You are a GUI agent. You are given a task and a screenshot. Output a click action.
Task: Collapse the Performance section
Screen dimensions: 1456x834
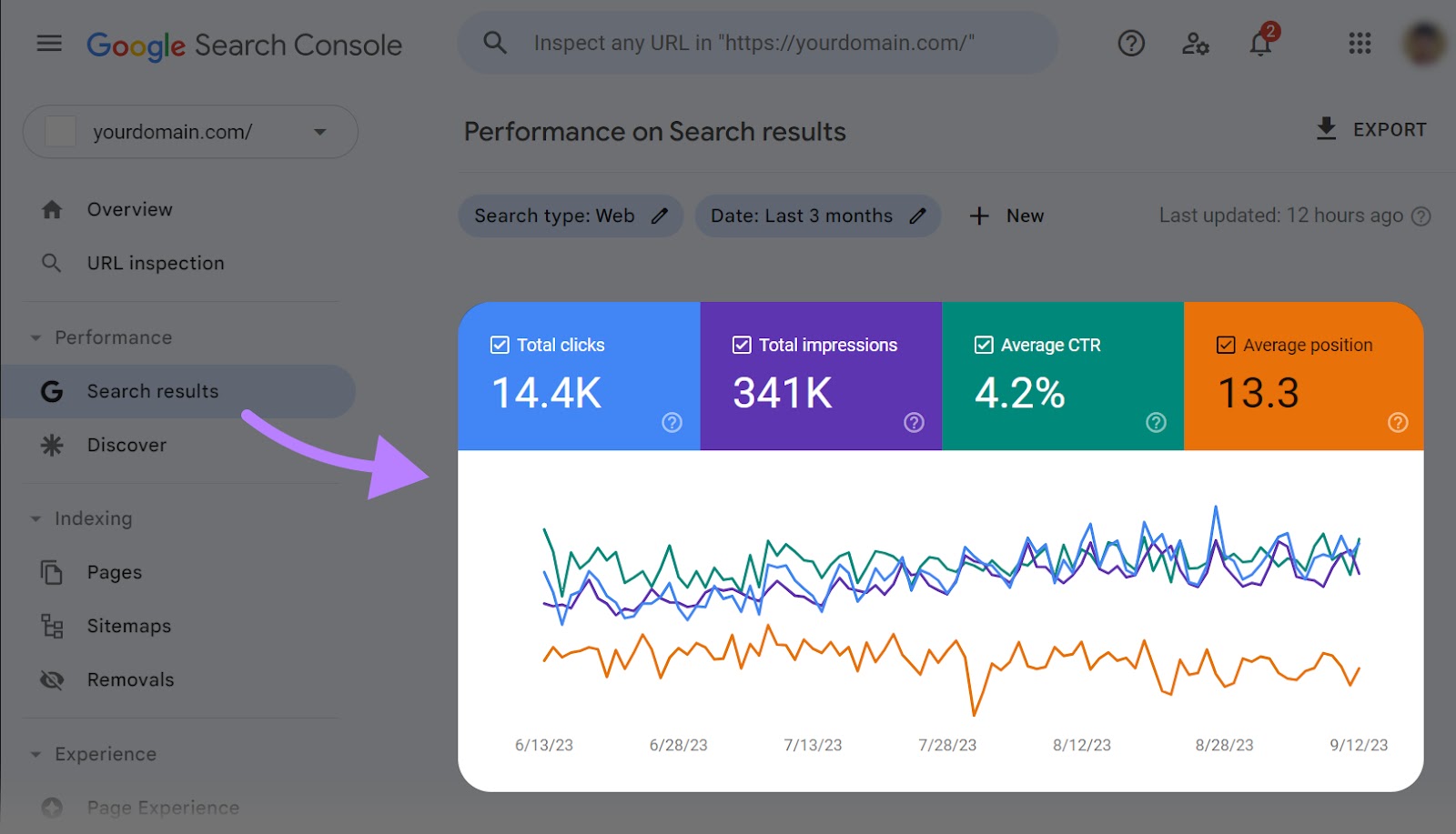pyautogui.click(x=35, y=337)
